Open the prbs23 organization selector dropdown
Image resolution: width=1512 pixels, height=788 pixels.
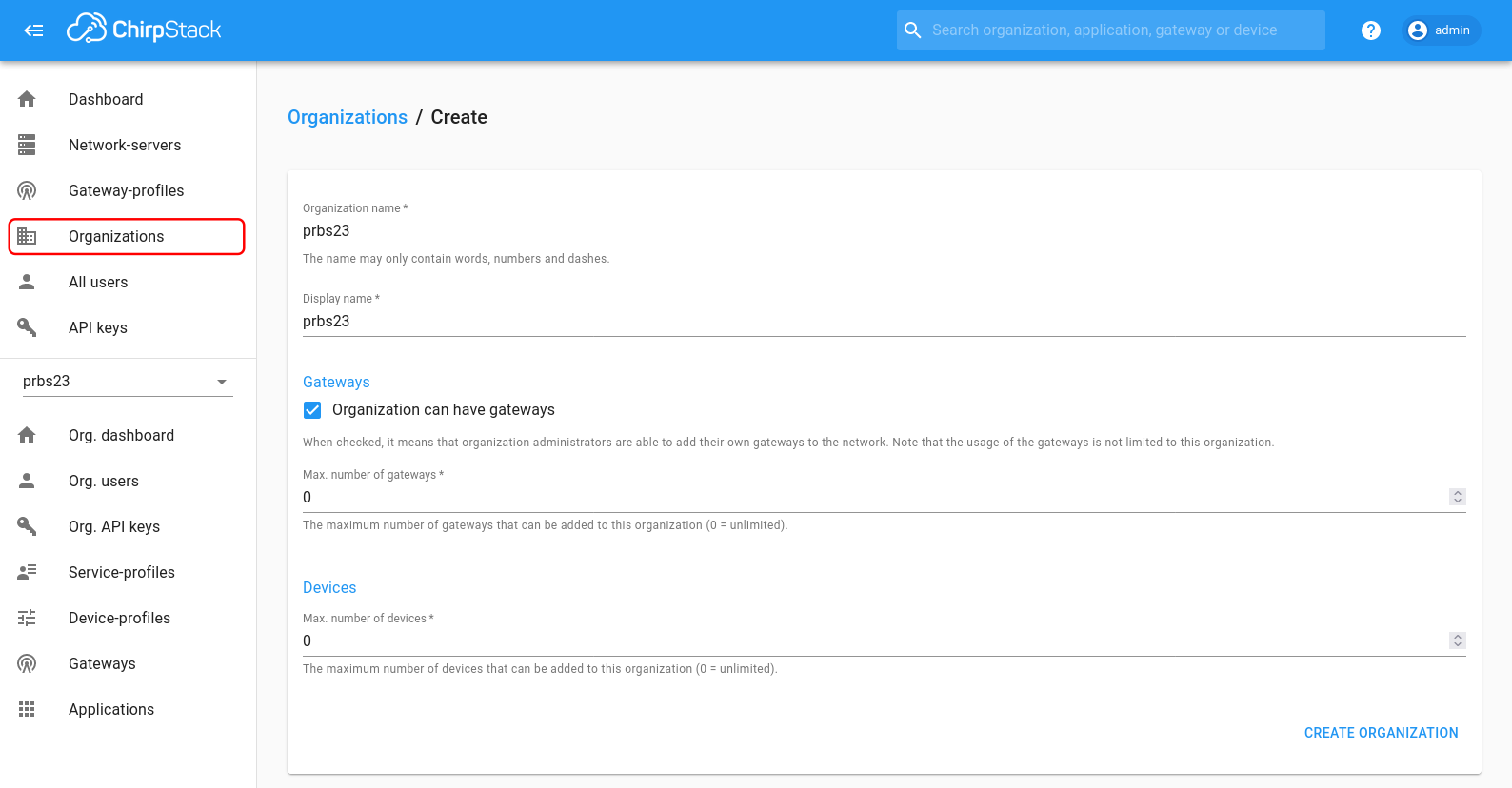pyautogui.click(x=128, y=382)
